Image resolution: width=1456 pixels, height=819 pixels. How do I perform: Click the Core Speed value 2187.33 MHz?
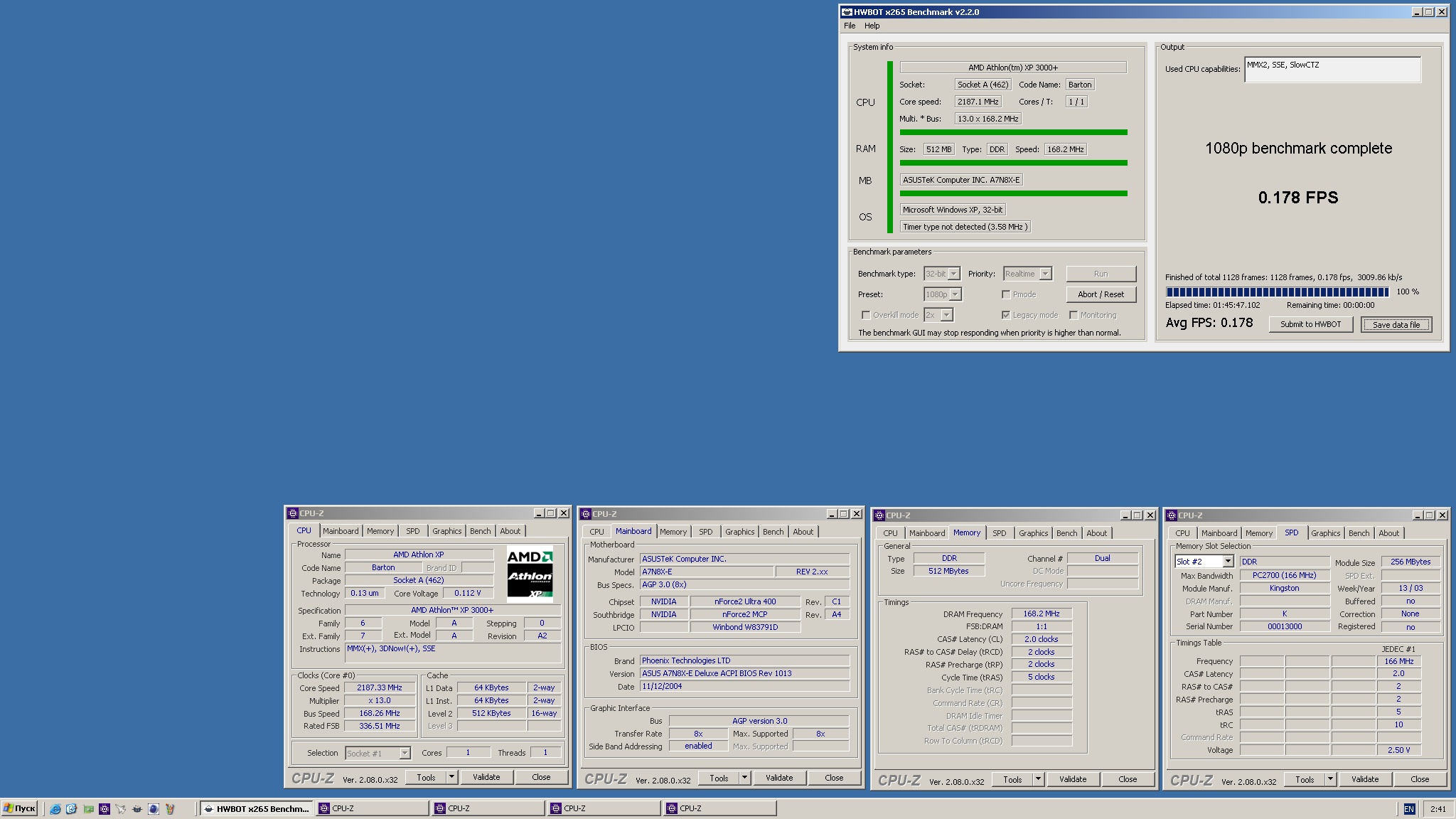point(380,687)
